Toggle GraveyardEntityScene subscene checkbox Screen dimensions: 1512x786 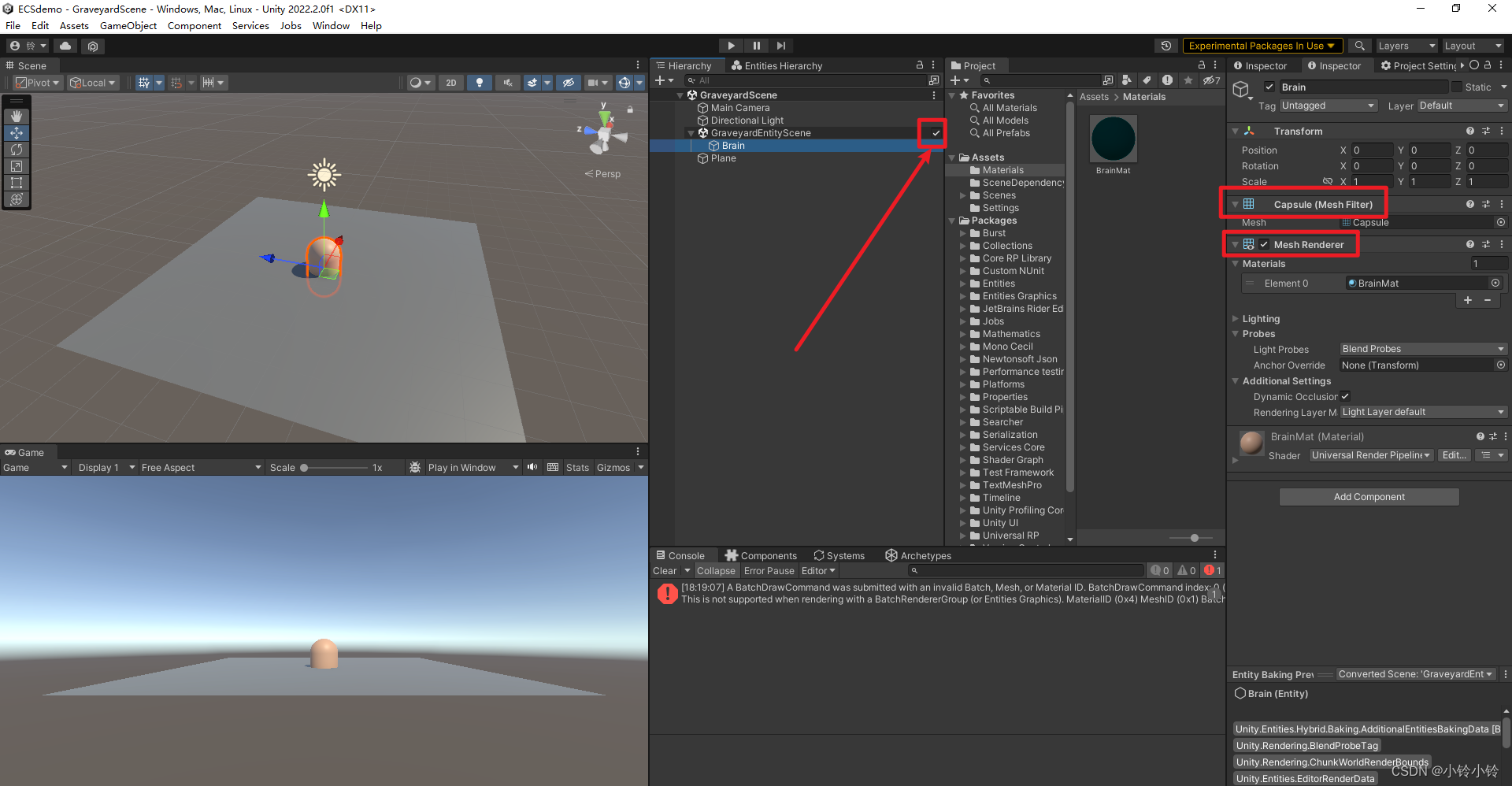pos(936,133)
